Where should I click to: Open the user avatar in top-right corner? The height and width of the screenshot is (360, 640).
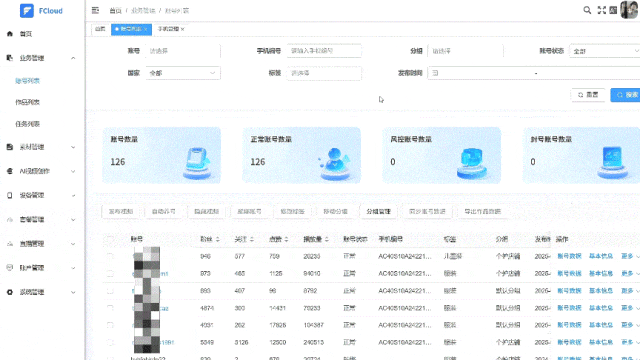[629, 10]
